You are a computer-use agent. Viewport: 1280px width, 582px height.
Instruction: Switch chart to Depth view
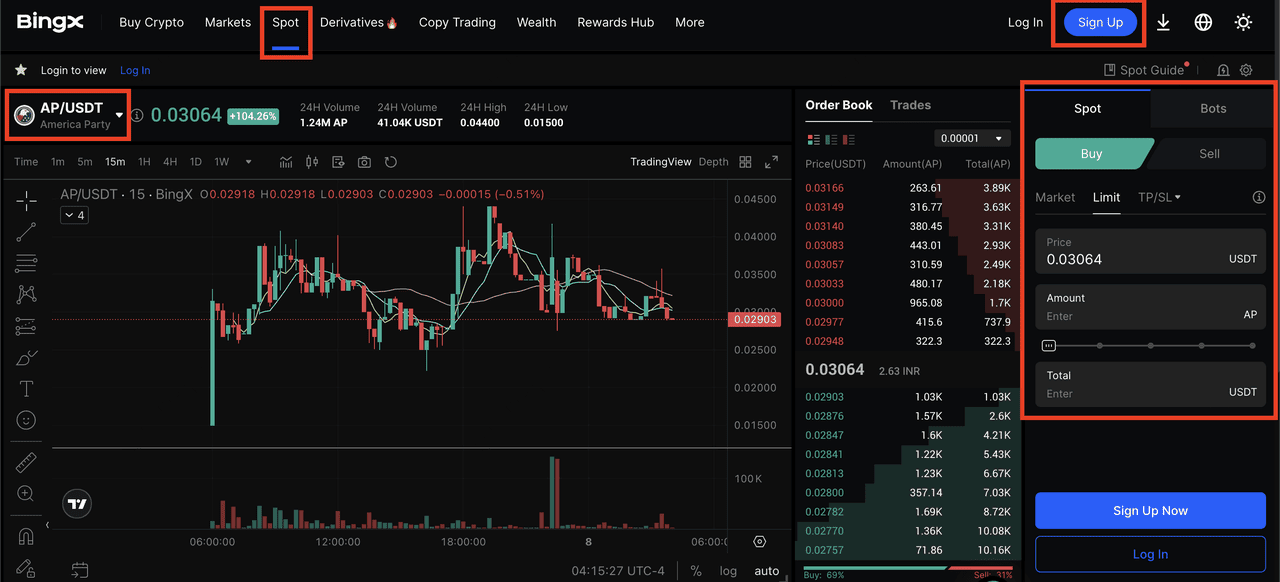(x=713, y=162)
